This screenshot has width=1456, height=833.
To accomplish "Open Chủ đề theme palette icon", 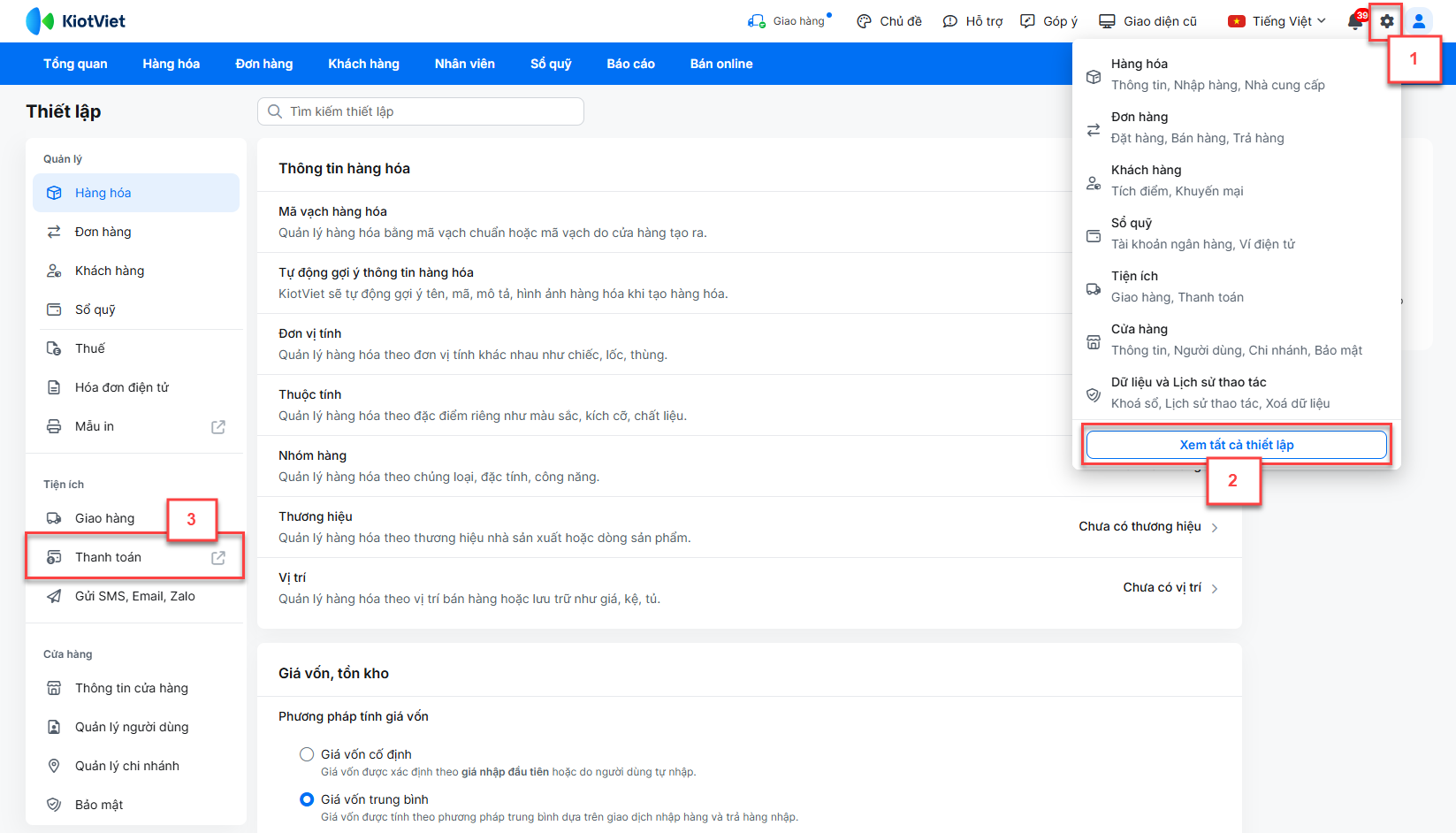I will (x=864, y=21).
